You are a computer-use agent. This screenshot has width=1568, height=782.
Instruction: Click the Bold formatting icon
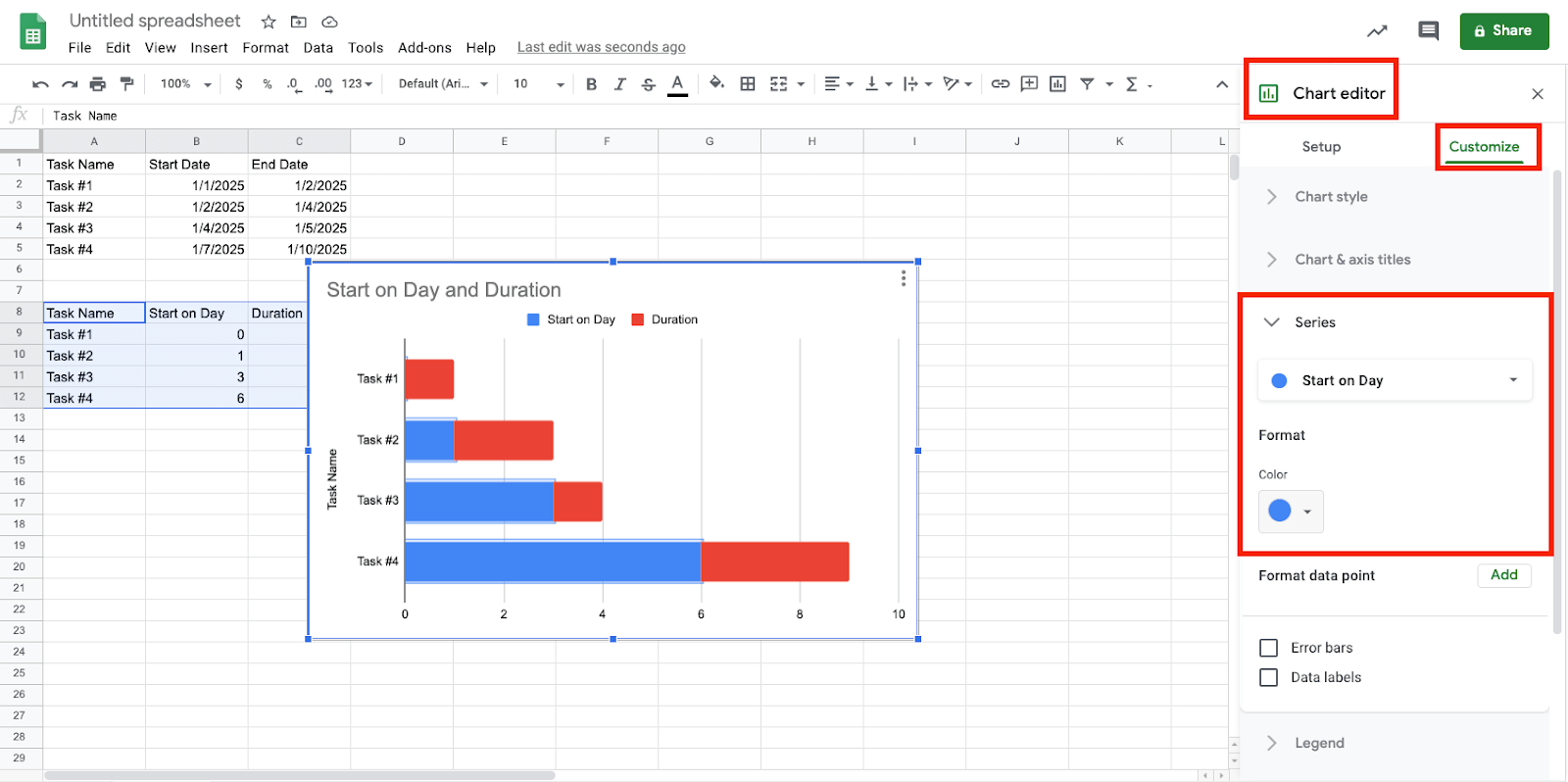pyautogui.click(x=591, y=84)
